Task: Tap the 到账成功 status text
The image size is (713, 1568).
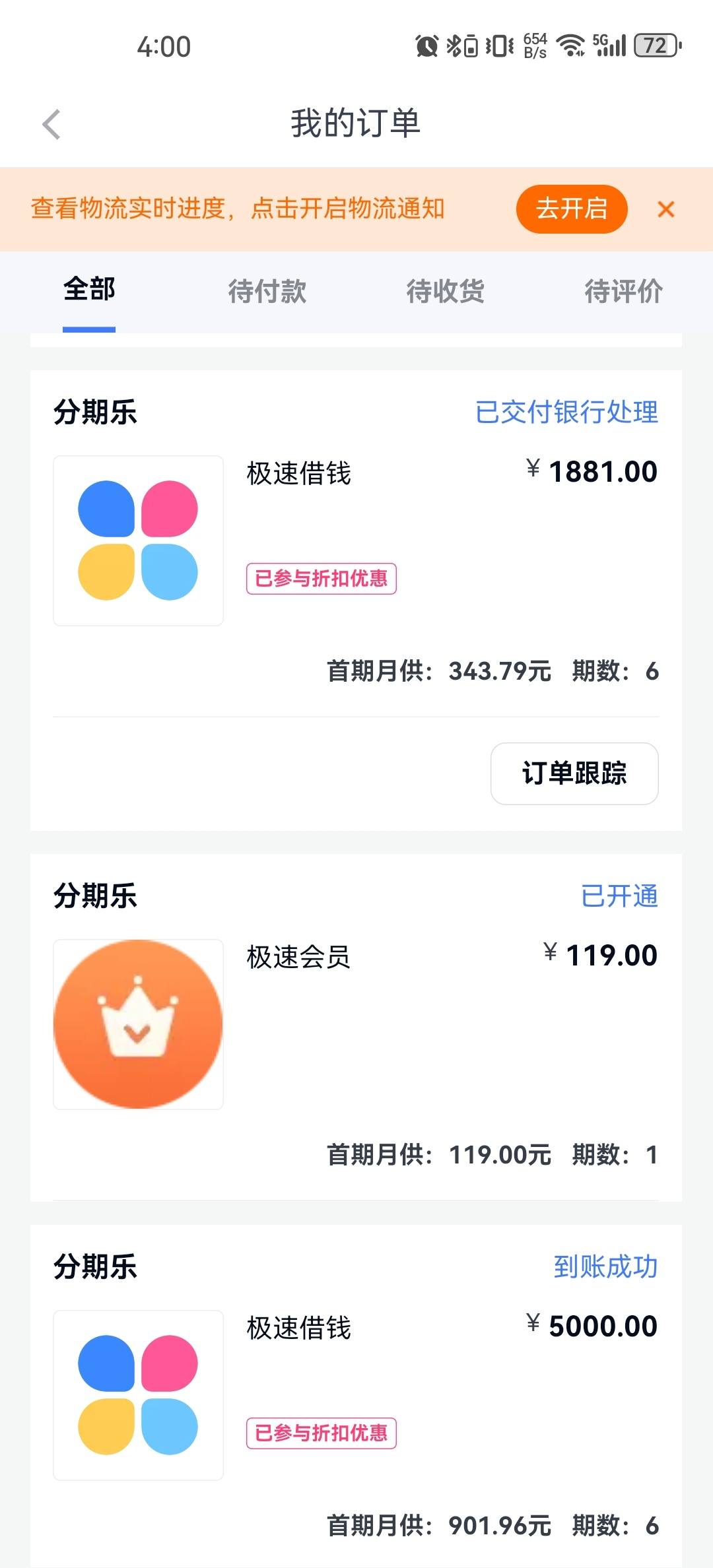Action: (x=605, y=1266)
